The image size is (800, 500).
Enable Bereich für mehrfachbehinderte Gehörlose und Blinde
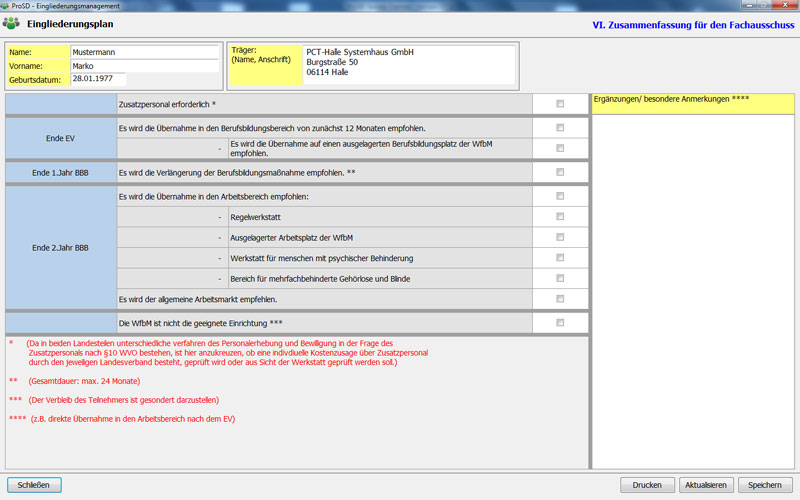coord(560,278)
